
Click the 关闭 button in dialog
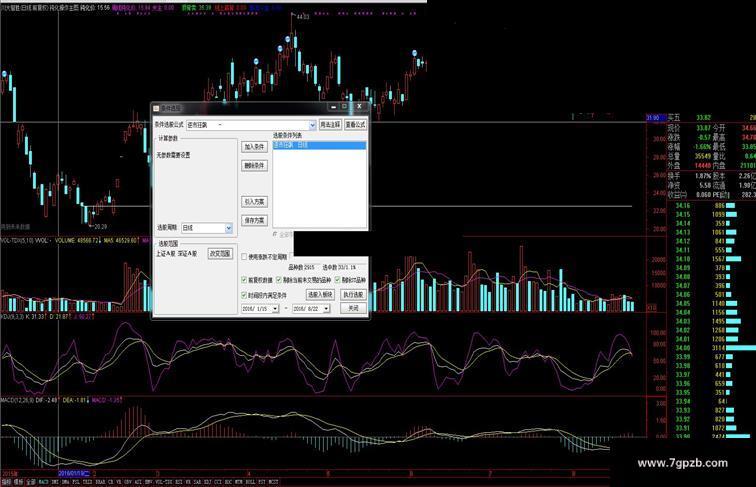tap(353, 308)
